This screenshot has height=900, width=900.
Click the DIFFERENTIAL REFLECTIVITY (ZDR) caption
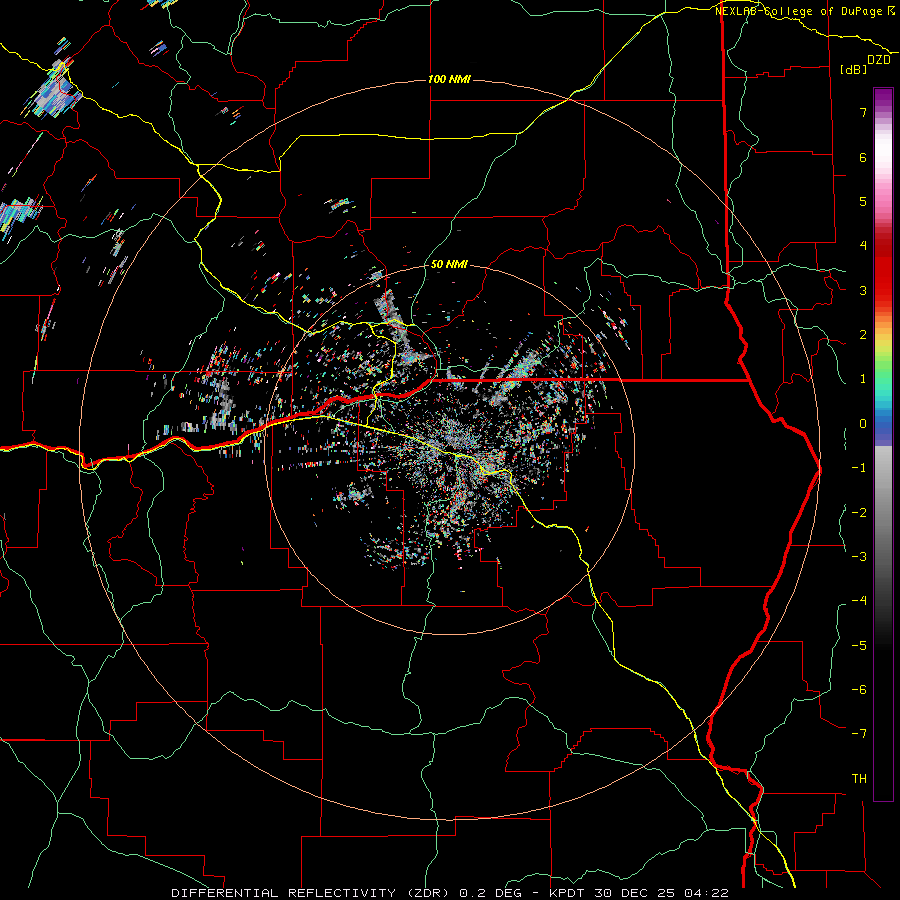[312, 893]
